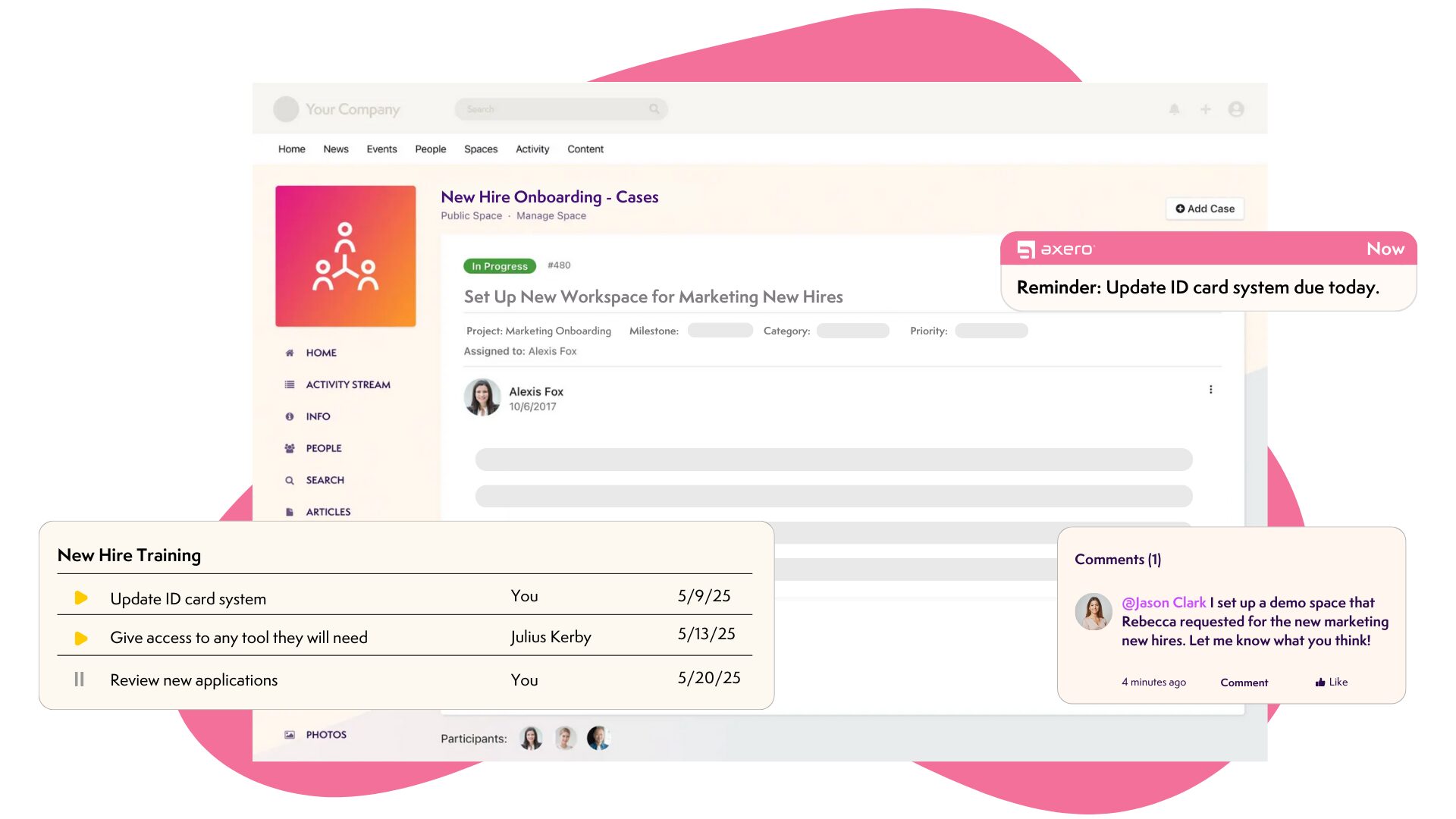The height and width of the screenshot is (819, 1456).
Task: Toggle play icon for Give access task
Action: coord(81,639)
